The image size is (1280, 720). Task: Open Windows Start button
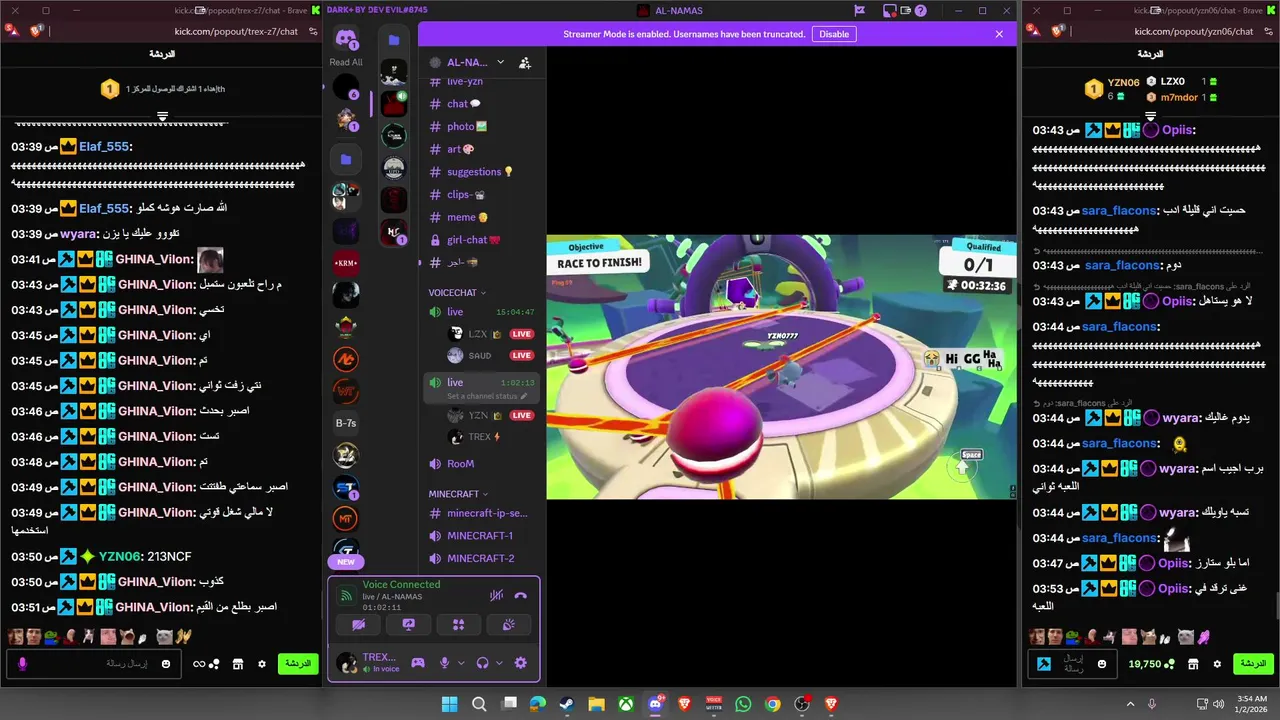point(449,704)
